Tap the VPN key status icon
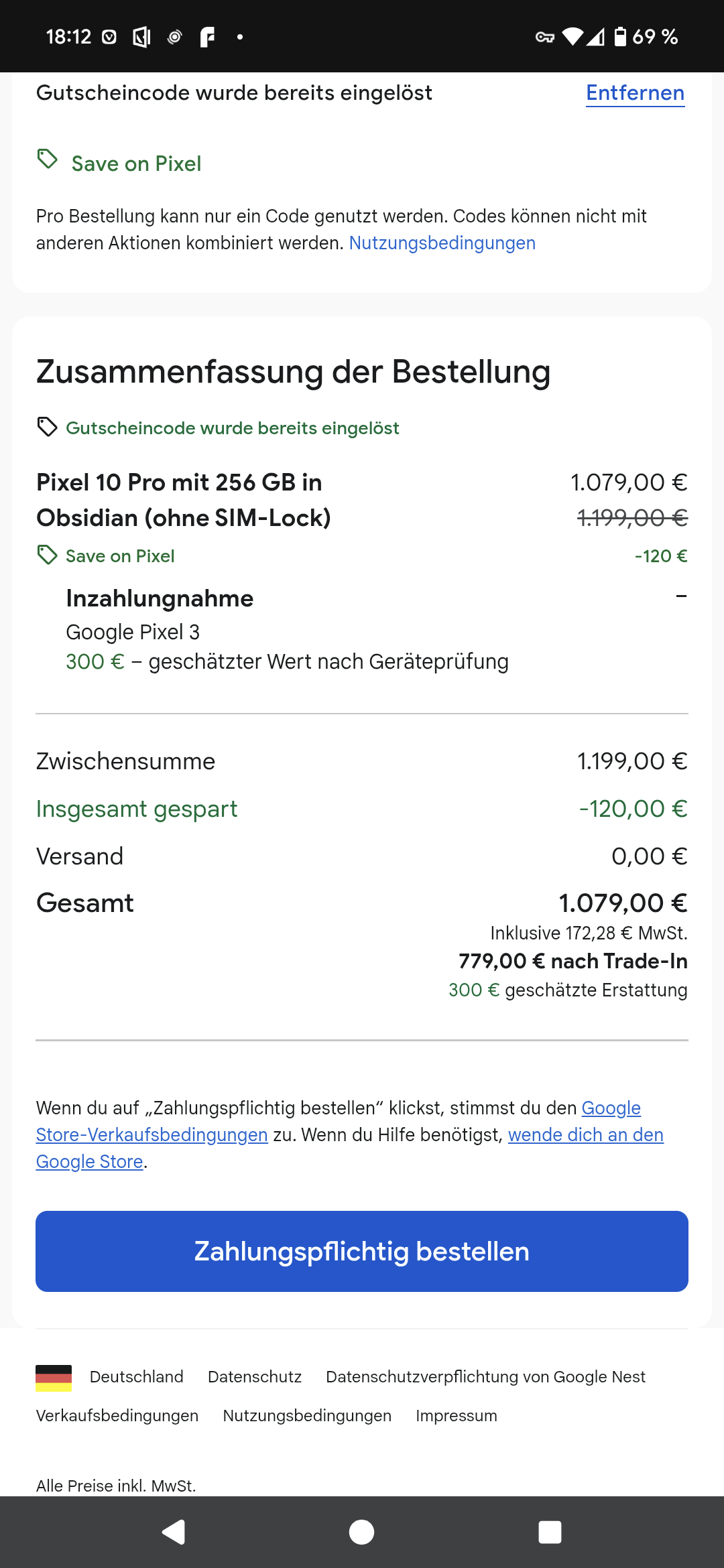Screen dimensions: 724x1568 (544, 38)
